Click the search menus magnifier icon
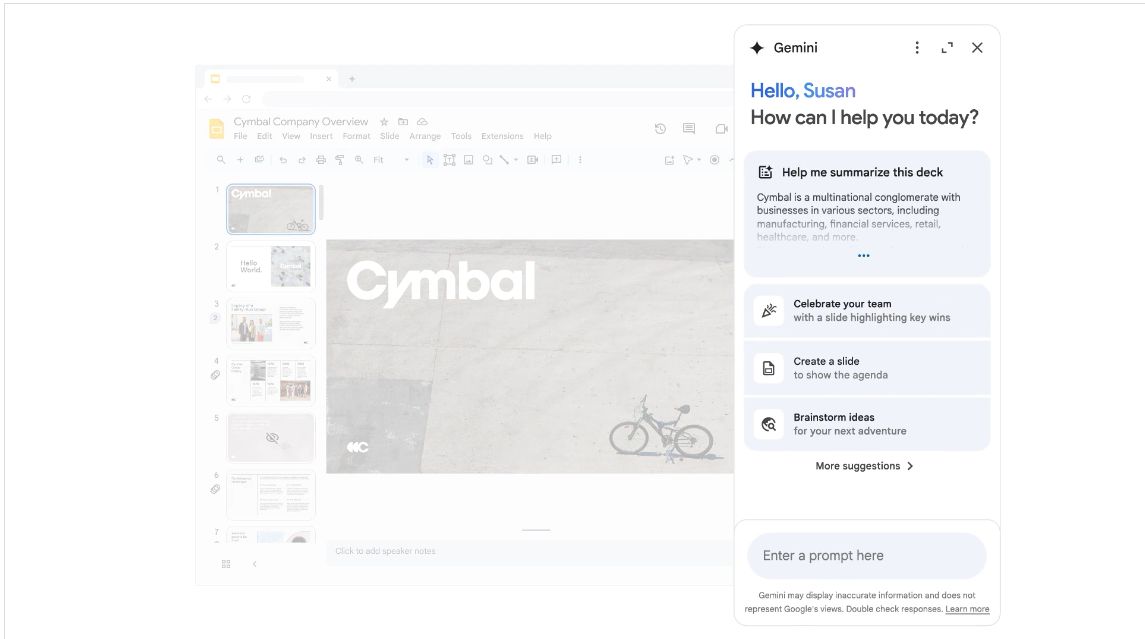This screenshot has width=1145, height=639. (221, 160)
